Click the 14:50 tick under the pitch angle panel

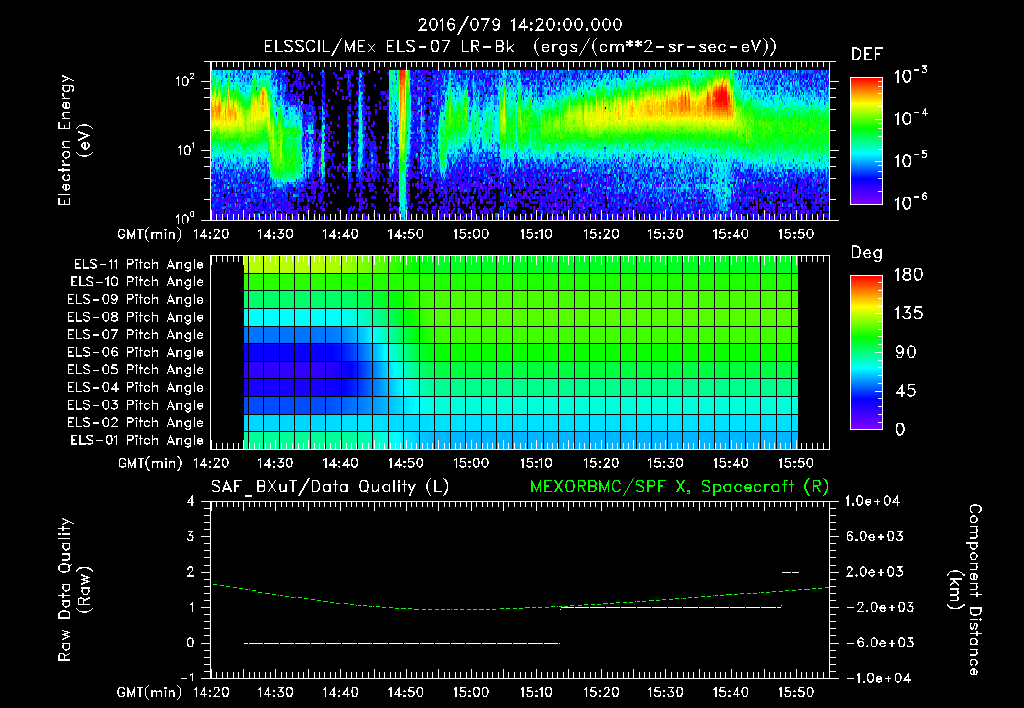(x=406, y=464)
